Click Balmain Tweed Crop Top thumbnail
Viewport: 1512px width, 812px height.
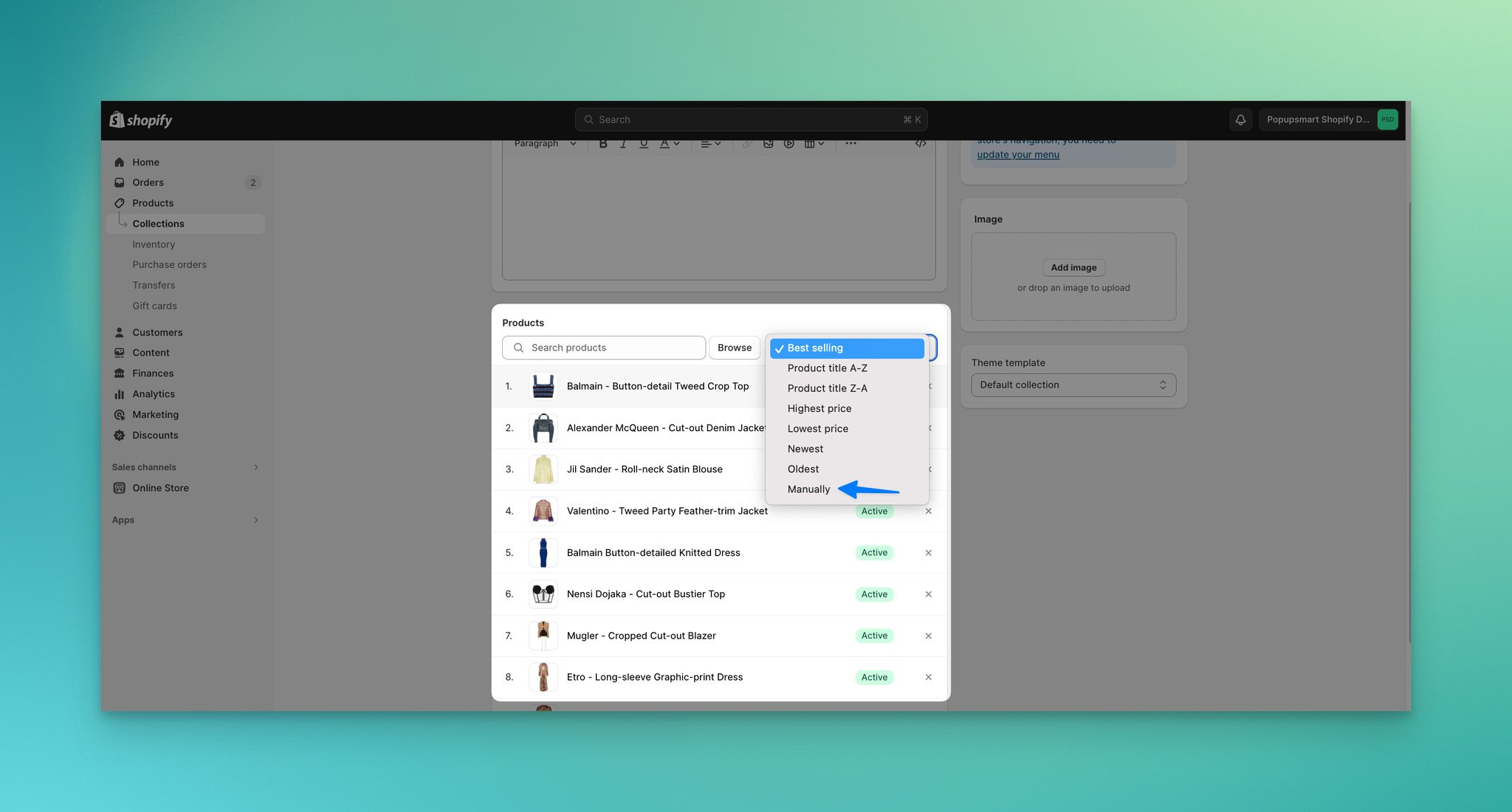543,386
